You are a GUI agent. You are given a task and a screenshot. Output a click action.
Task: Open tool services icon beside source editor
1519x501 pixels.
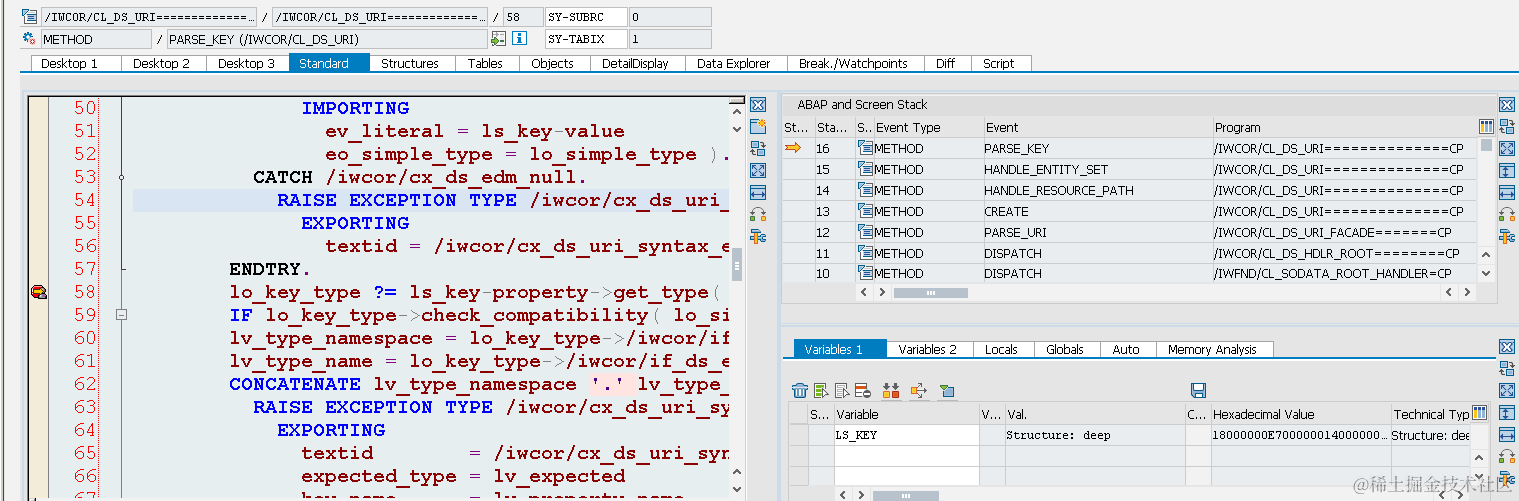point(758,236)
